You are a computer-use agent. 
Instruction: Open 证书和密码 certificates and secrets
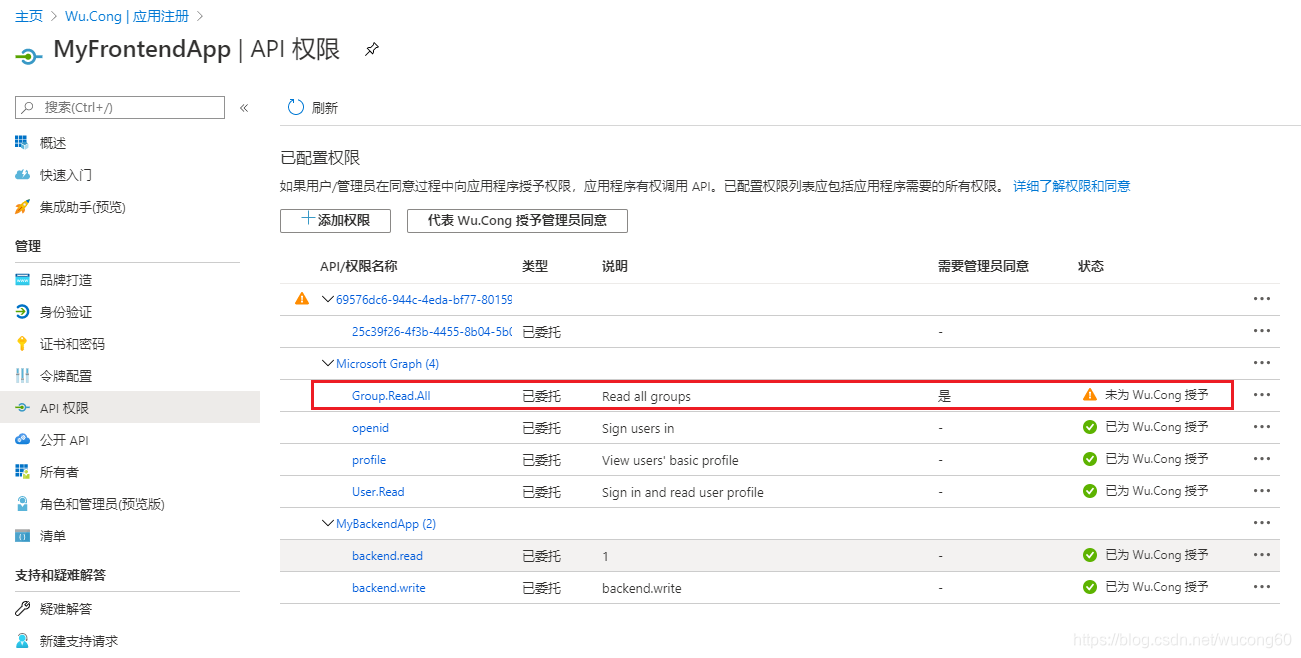[x=72, y=344]
